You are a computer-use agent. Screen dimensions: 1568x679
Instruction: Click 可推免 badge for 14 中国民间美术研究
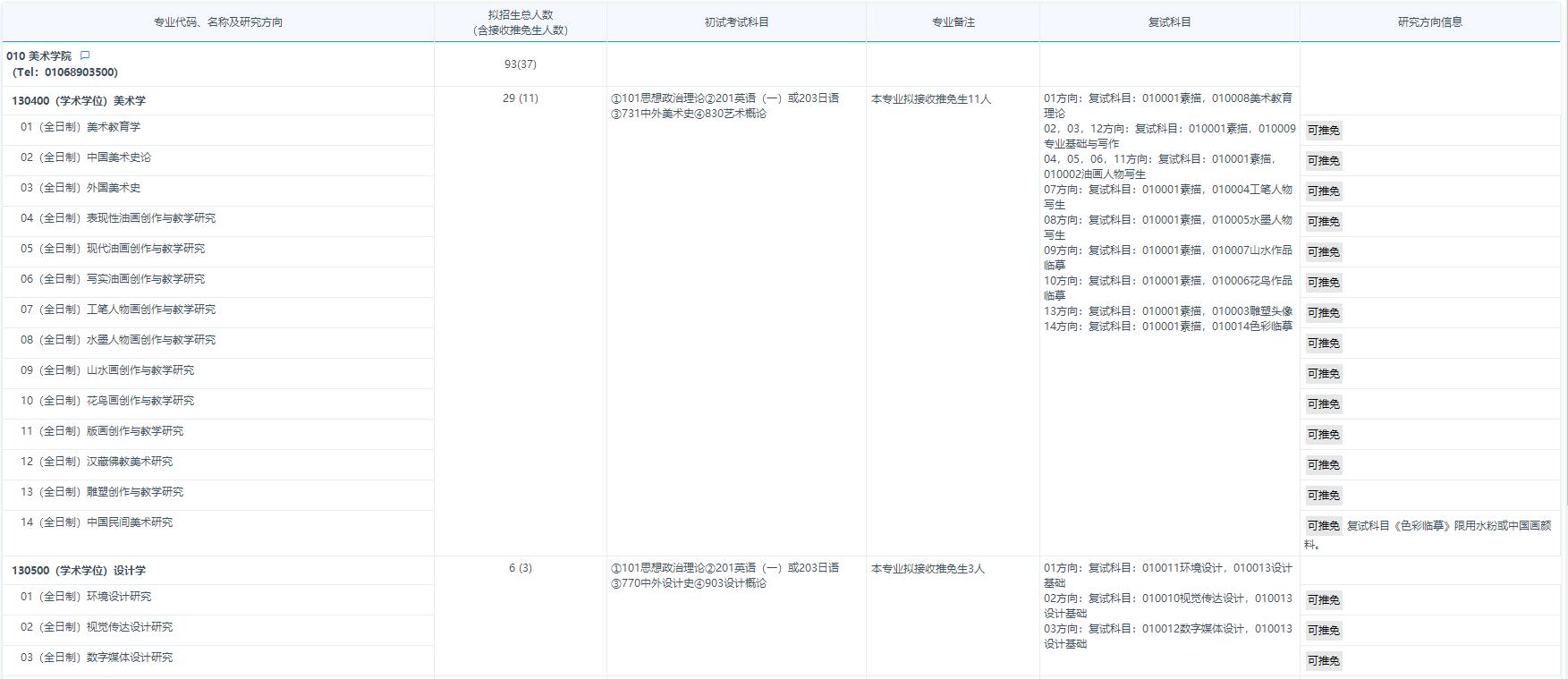tap(1323, 526)
